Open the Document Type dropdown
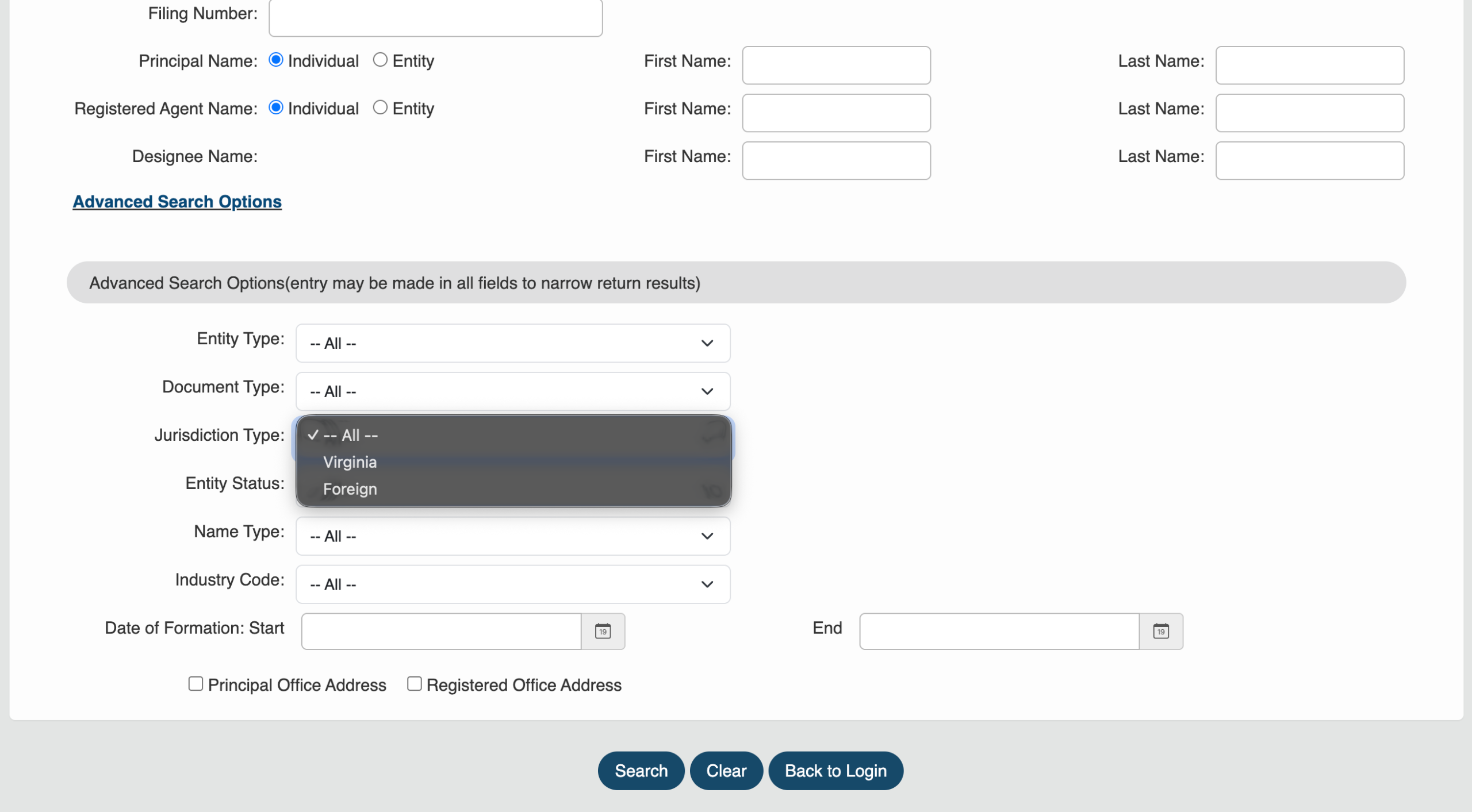This screenshot has height=812, width=1472. point(513,391)
